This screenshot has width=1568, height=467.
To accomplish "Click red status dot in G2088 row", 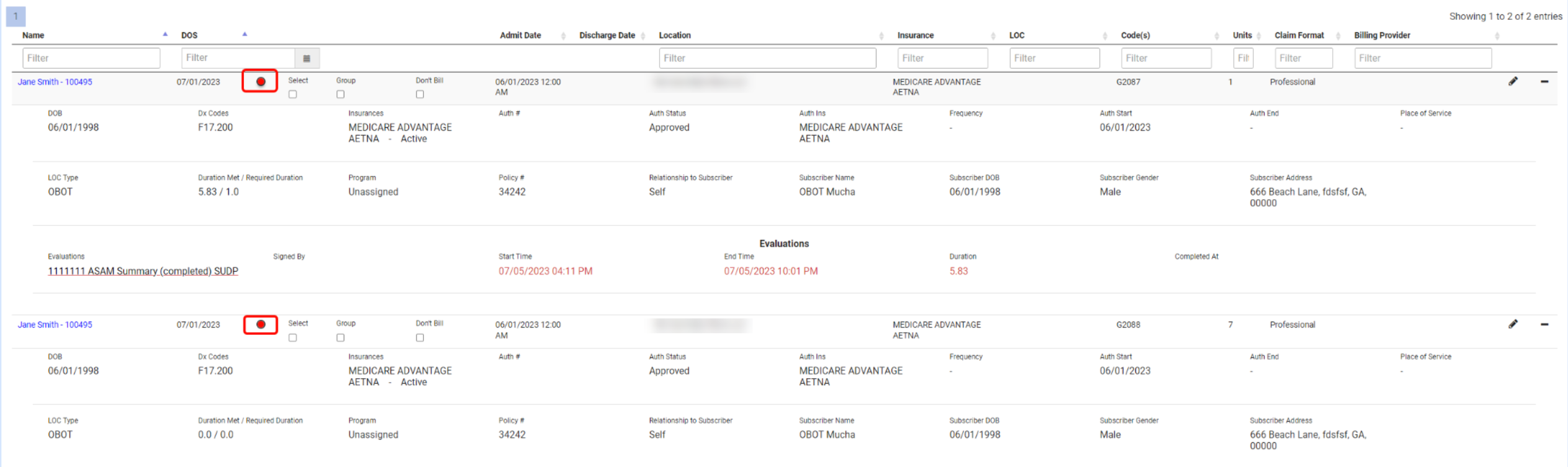I will [261, 324].
